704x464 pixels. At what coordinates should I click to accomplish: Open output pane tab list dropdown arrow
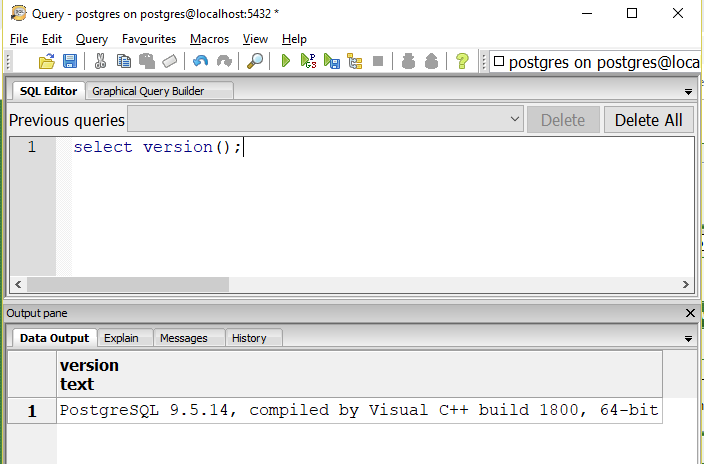point(688,339)
